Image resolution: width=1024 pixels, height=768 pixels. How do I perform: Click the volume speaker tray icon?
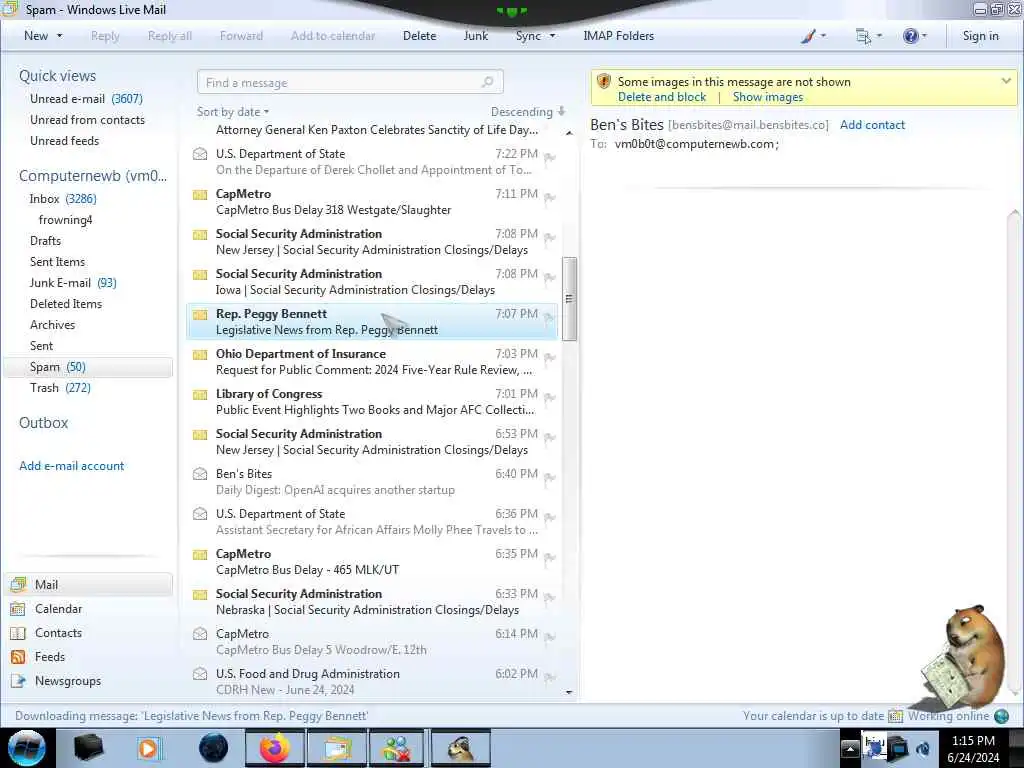pos(923,749)
